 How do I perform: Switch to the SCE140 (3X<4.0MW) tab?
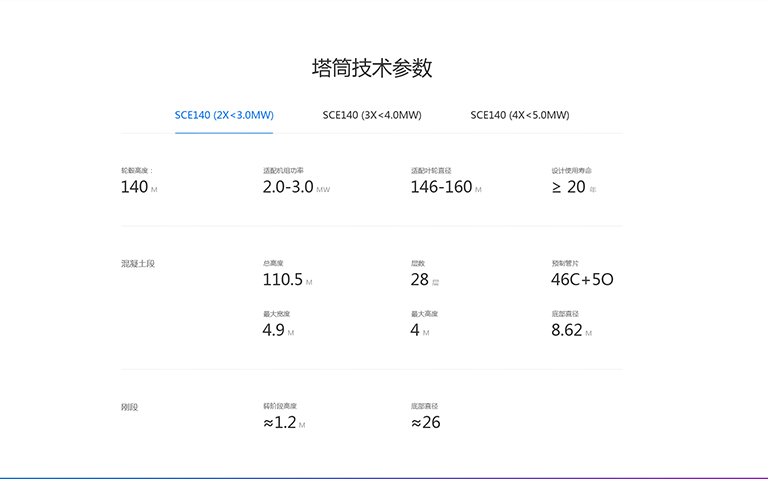(x=372, y=115)
